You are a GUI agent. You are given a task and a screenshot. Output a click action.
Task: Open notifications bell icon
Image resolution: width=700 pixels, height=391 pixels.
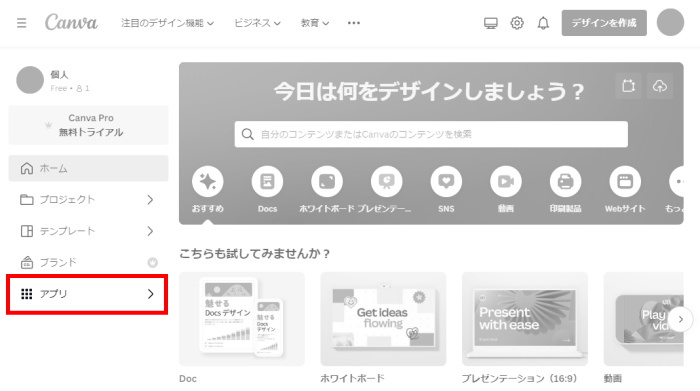click(x=543, y=23)
